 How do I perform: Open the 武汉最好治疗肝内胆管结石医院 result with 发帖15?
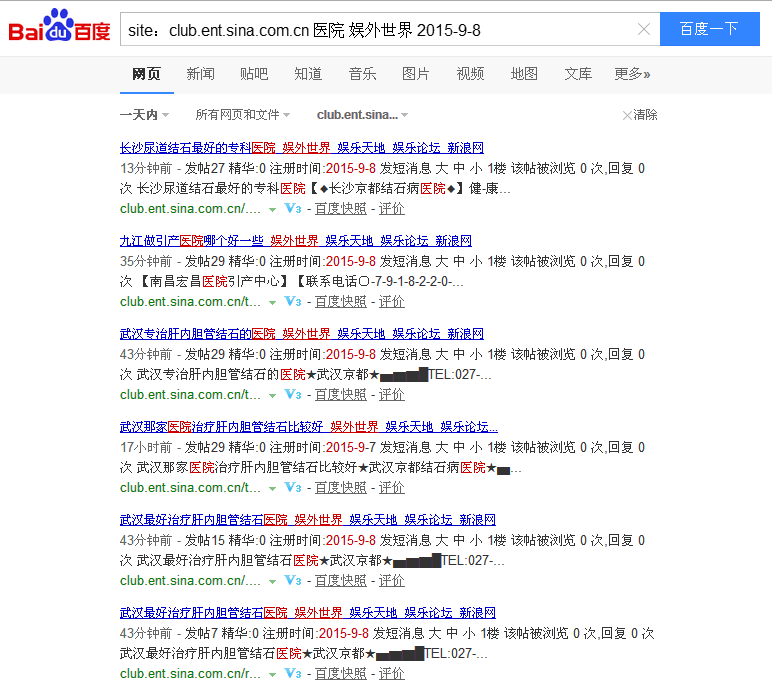(x=308, y=520)
